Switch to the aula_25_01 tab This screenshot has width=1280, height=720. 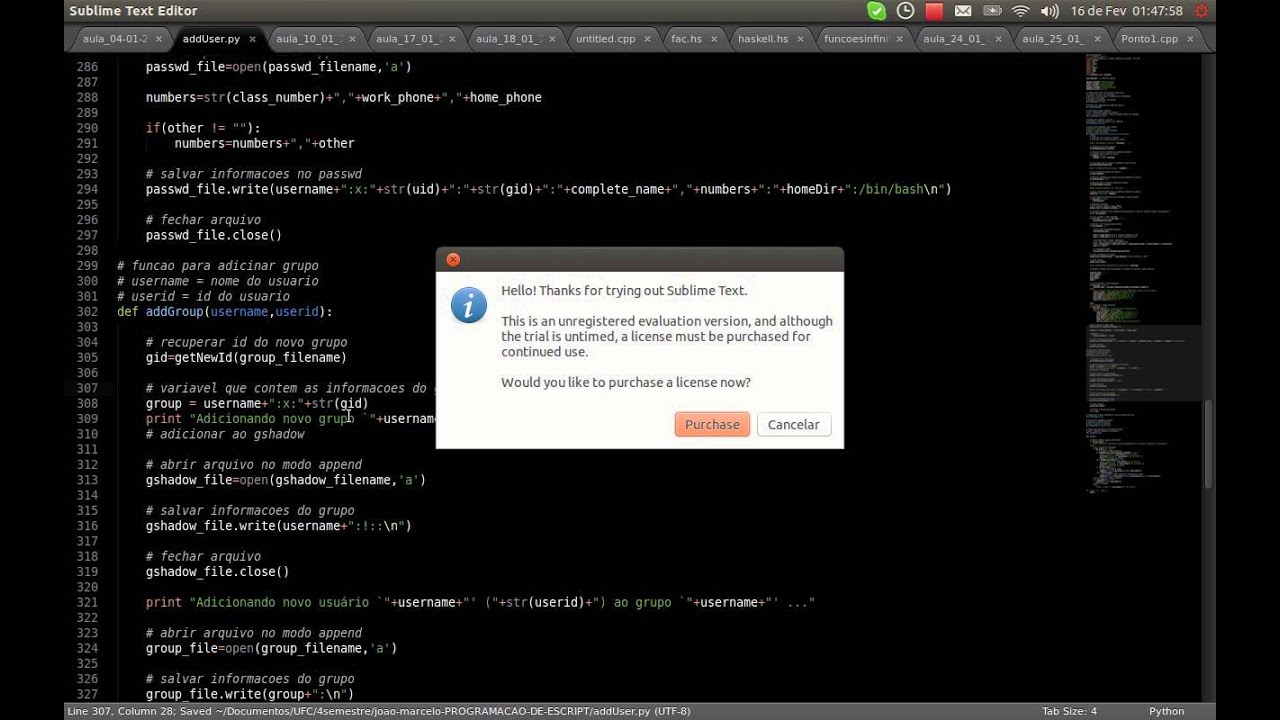click(1053, 39)
